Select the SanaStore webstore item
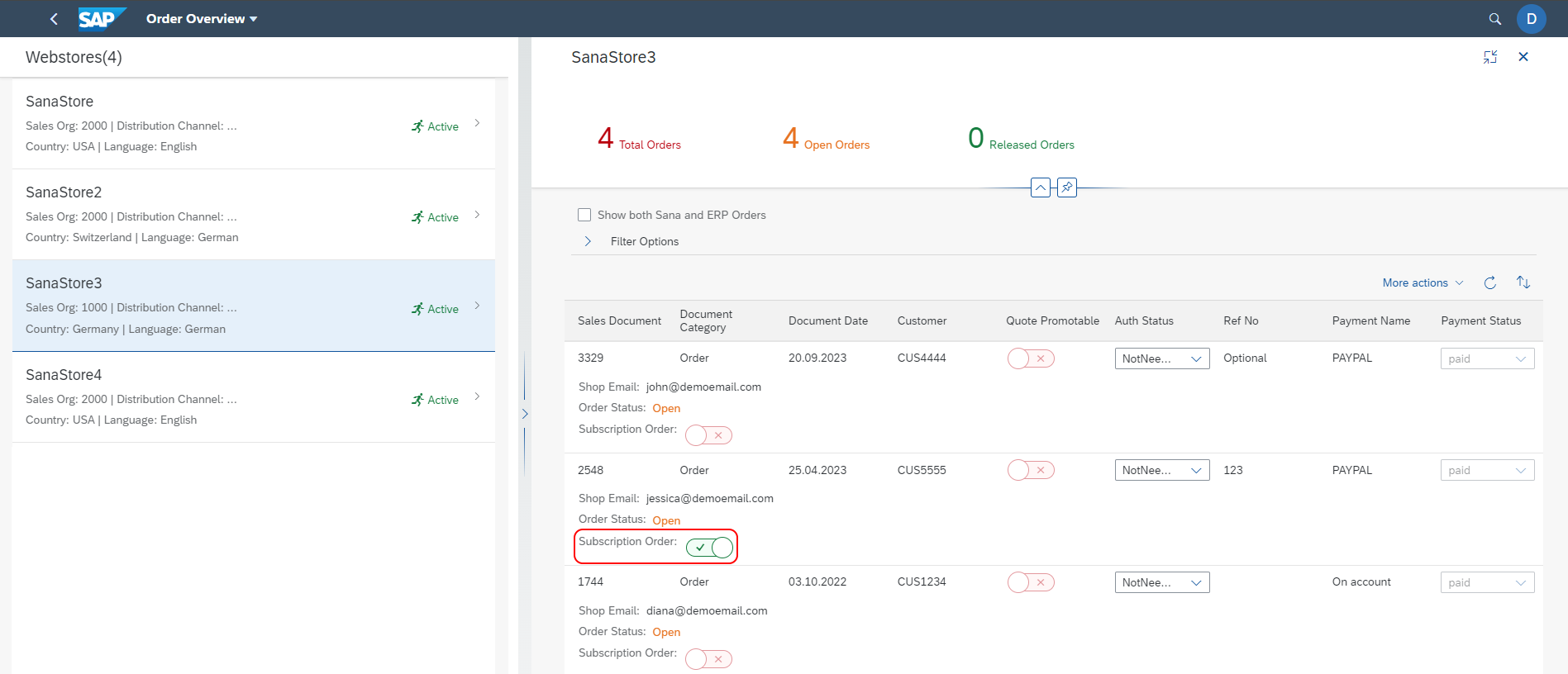The image size is (1568, 674). click(x=254, y=124)
